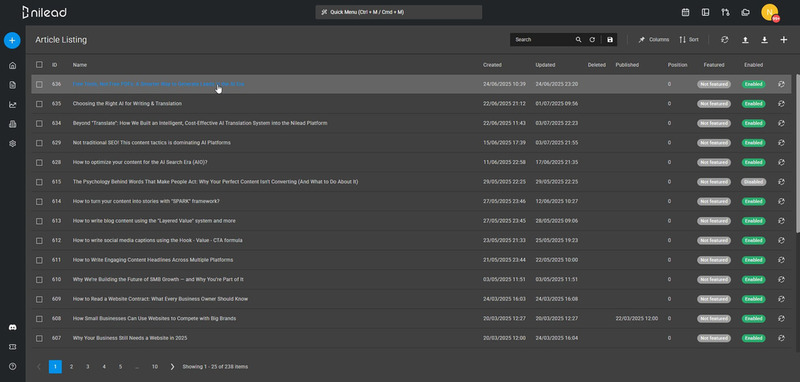Toggle the Enabled badge on article 636
The height and width of the screenshot is (382, 800).
(753, 84)
